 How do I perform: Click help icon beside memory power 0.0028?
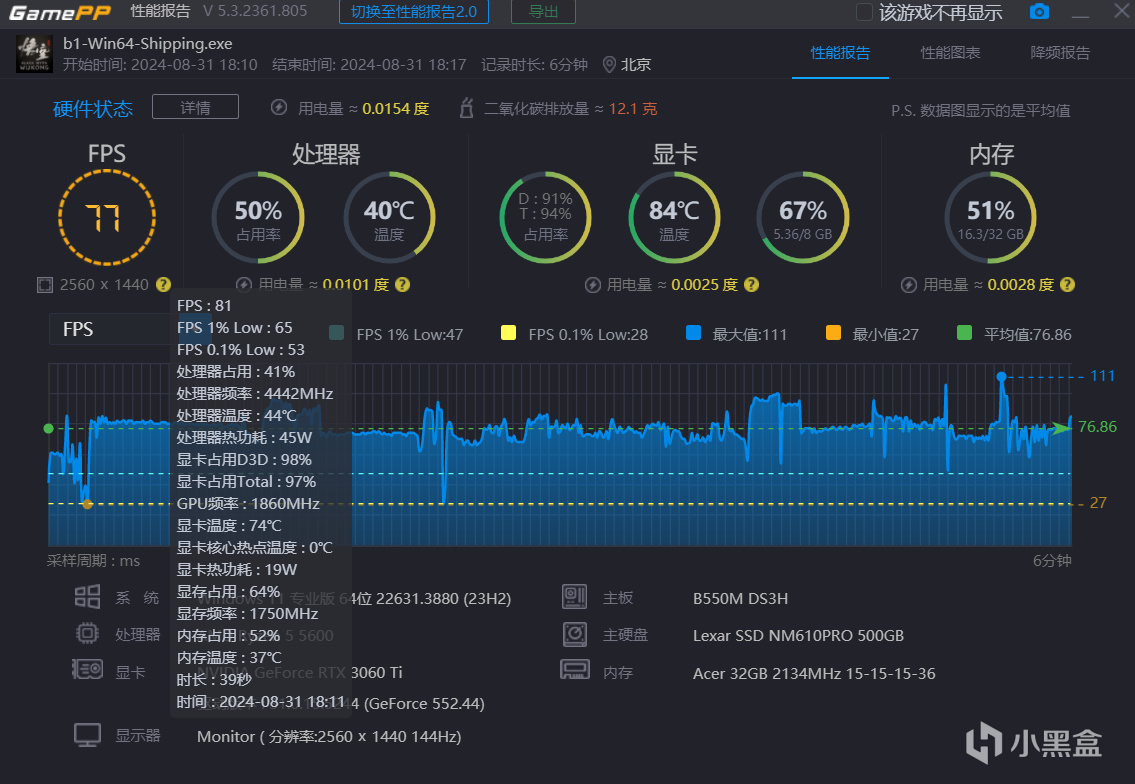[1067, 284]
